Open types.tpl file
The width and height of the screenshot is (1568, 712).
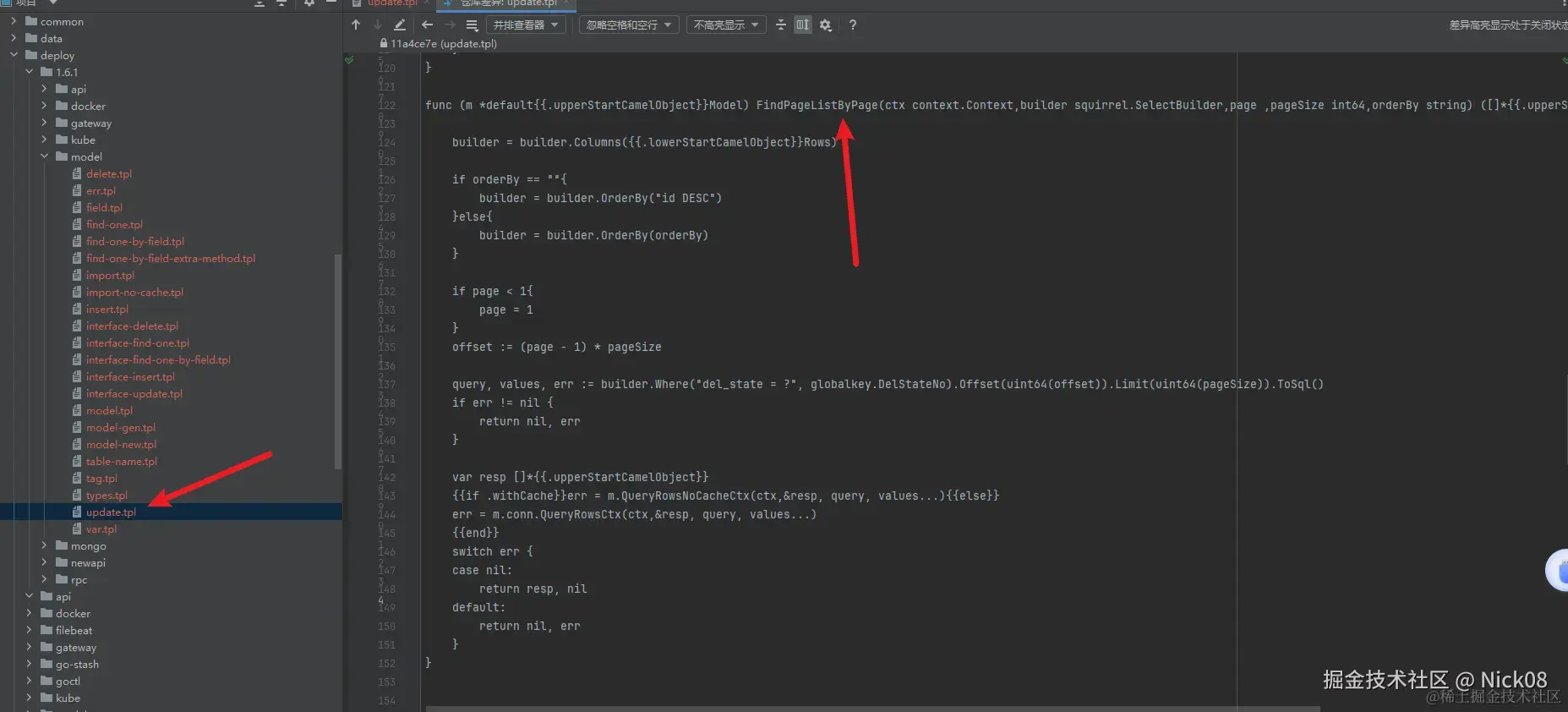tap(107, 495)
